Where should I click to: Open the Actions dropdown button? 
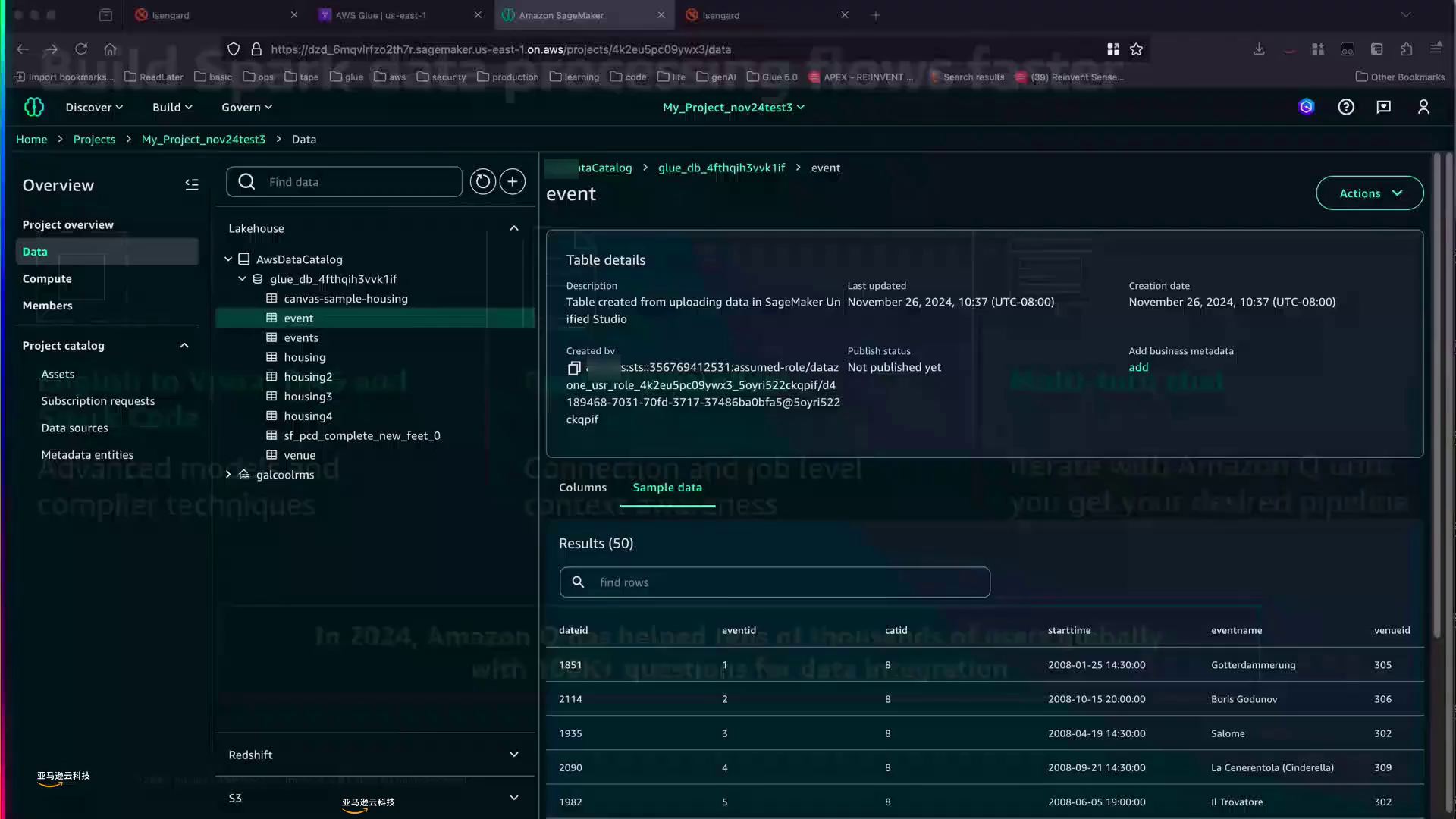(1370, 193)
